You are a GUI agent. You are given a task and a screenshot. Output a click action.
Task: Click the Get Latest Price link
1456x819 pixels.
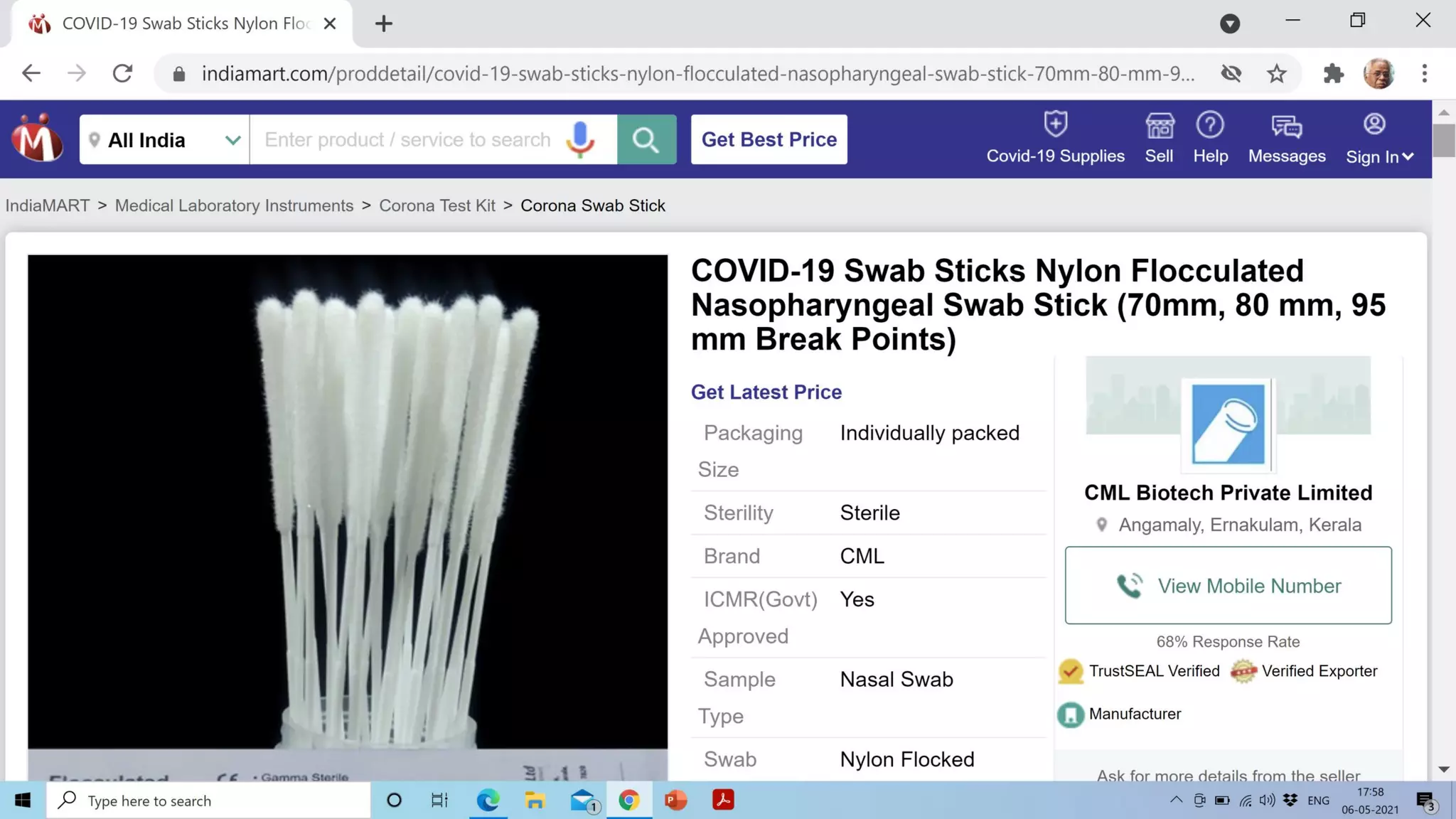[766, 392]
